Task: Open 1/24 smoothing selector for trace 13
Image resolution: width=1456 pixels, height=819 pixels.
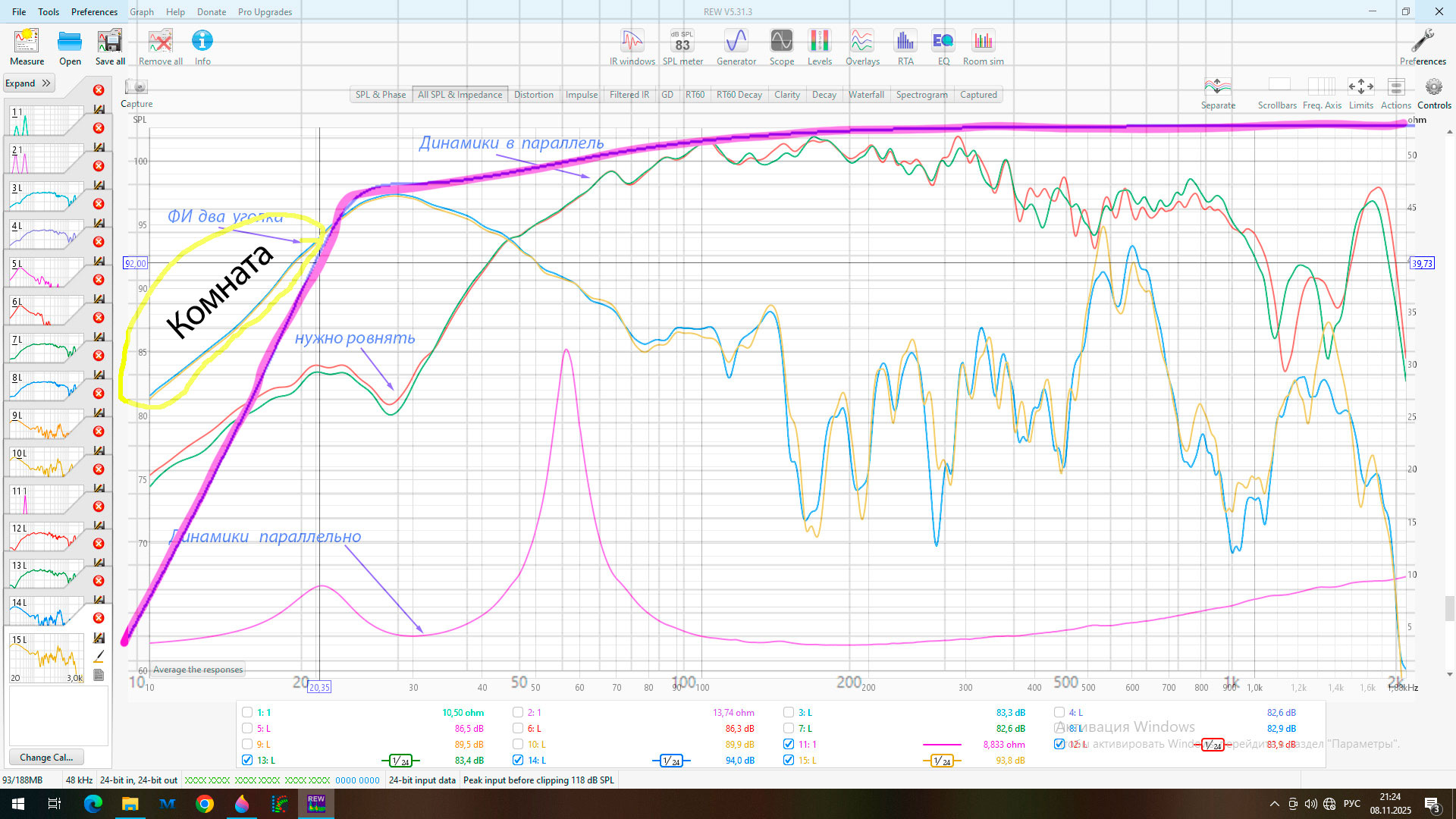Action: point(400,761)
